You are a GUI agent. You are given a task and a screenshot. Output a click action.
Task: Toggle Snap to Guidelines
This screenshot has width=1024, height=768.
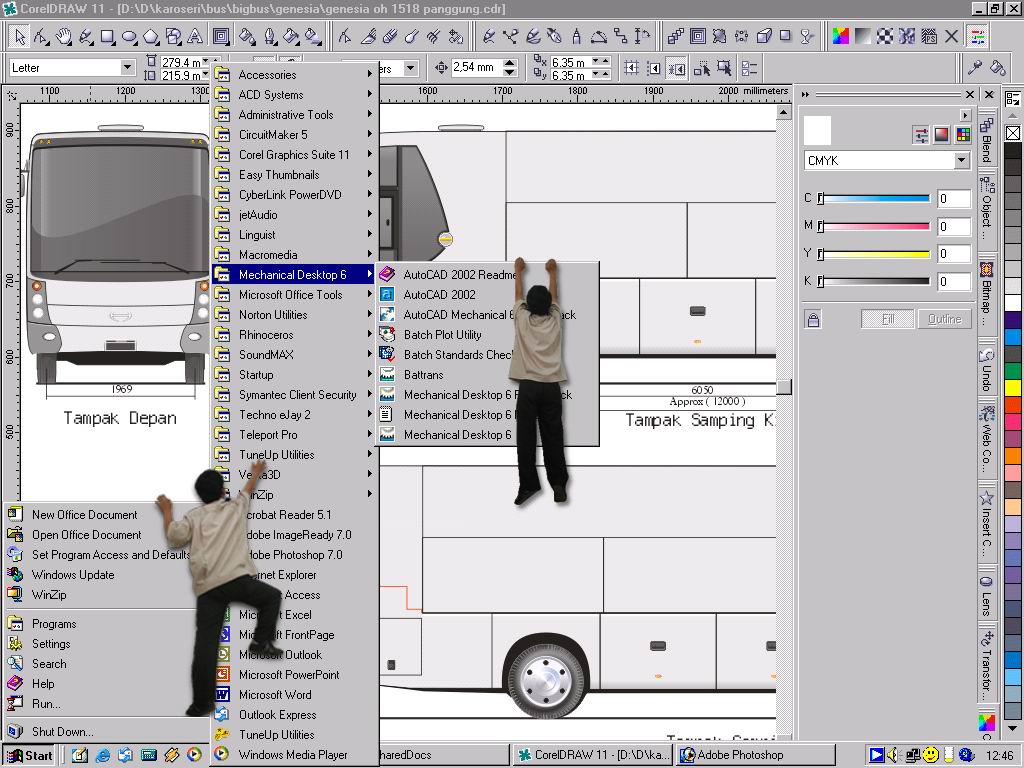pyautogui.click(x=654, y=68)
